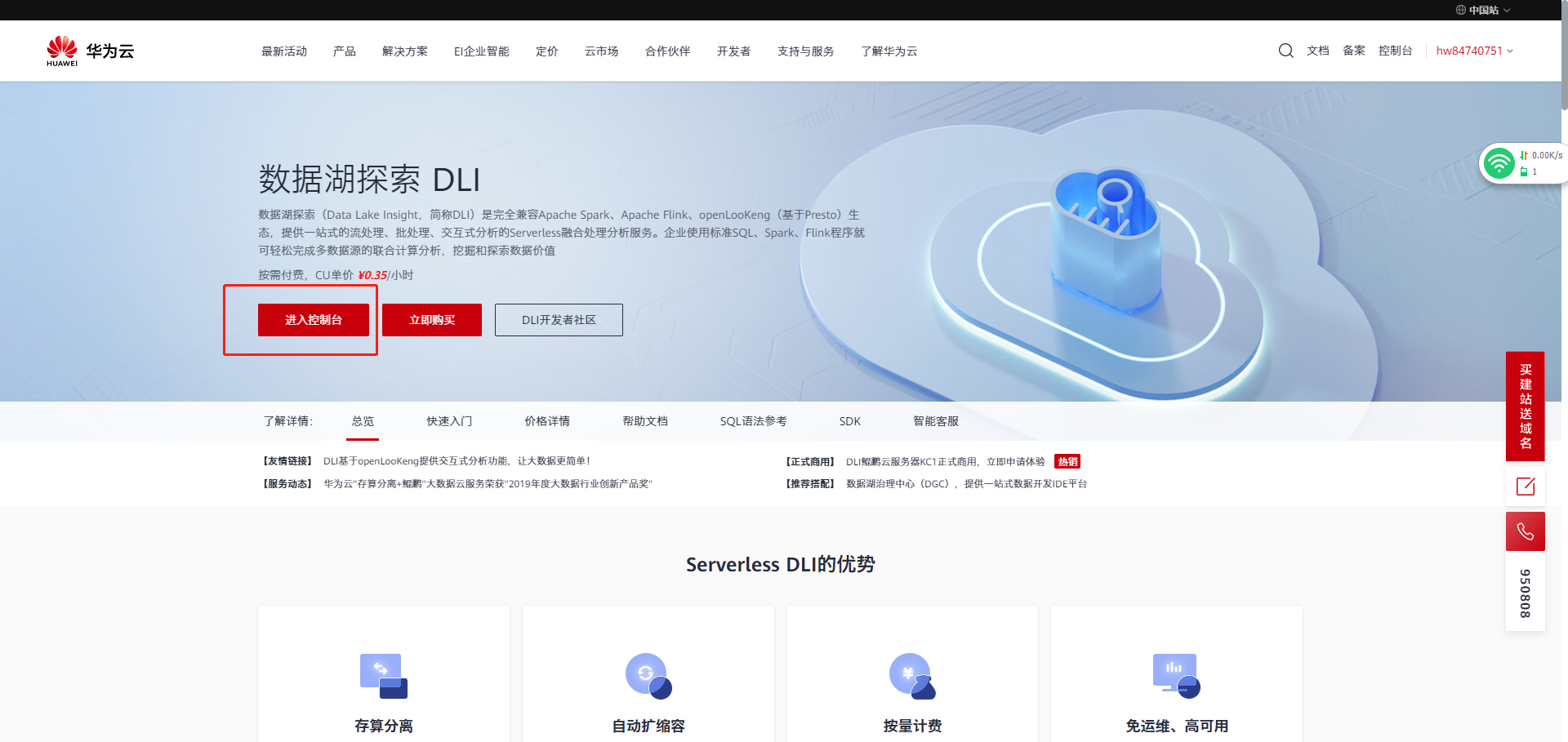Click the 自动扩缩容 card title

(648, 726)
